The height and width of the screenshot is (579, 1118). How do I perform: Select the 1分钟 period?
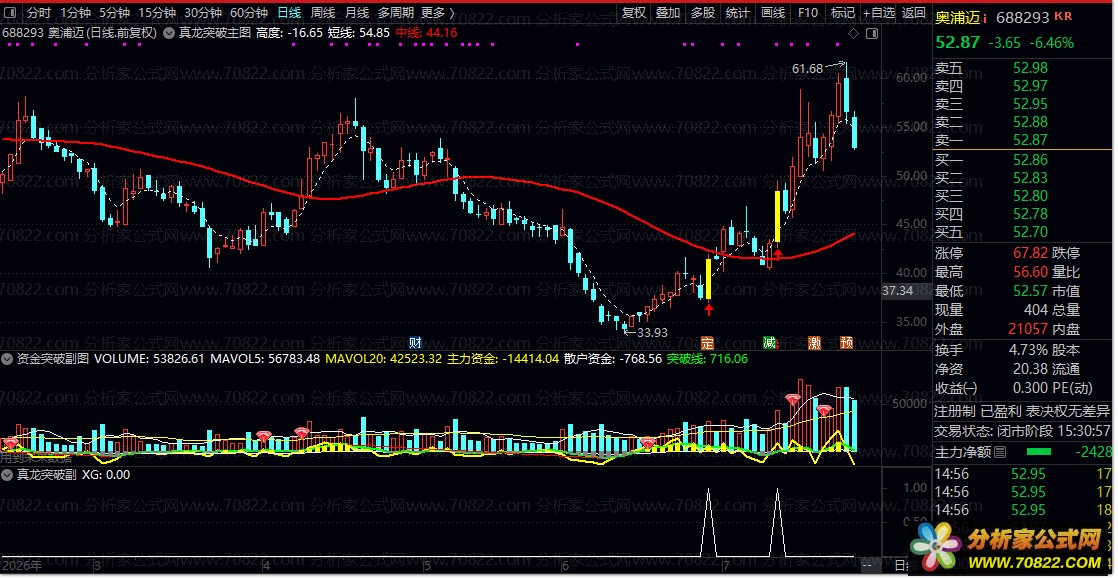74,13
